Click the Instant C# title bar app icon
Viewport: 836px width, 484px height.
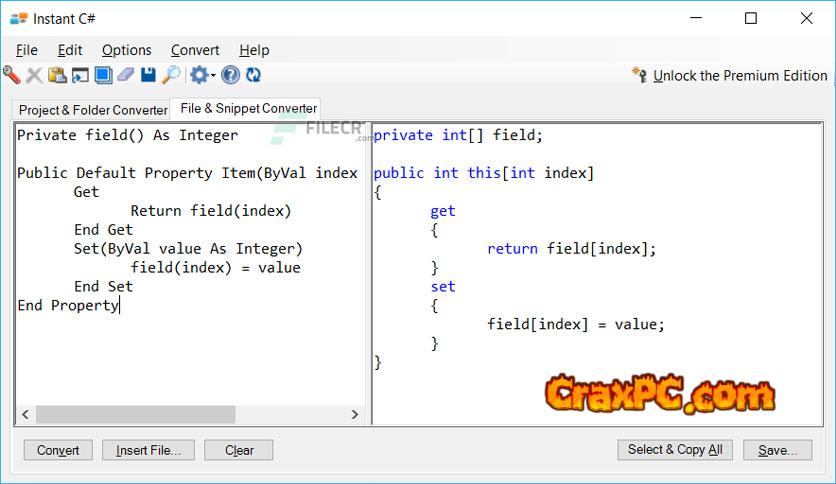click(19, 19)
